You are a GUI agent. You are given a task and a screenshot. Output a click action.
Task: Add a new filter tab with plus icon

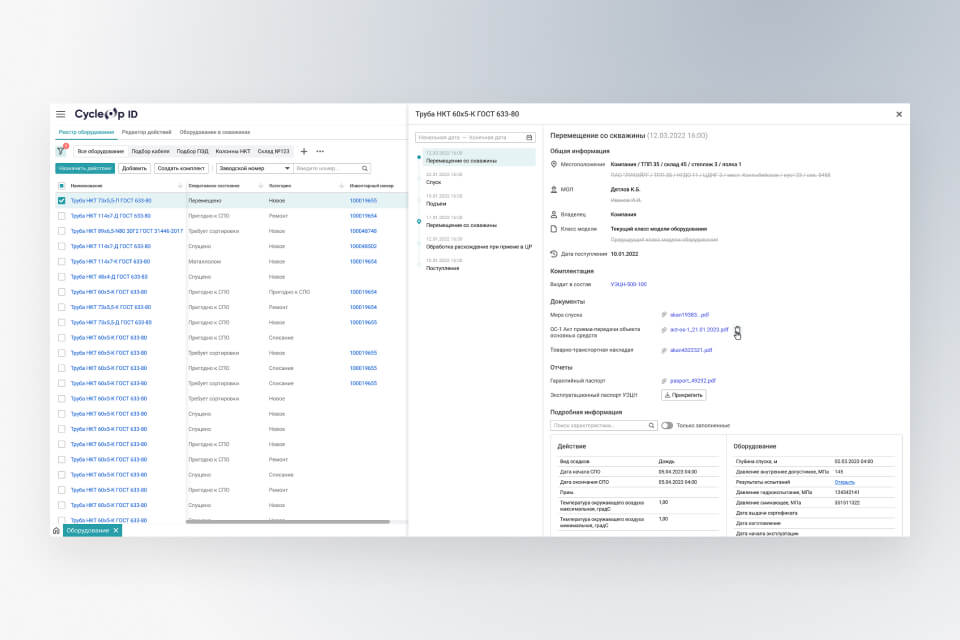pyautogui.click(x=304, y=151)
